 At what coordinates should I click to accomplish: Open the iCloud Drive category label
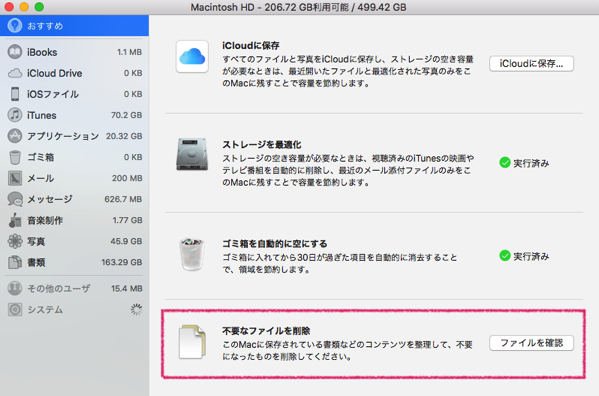(55, 73)
